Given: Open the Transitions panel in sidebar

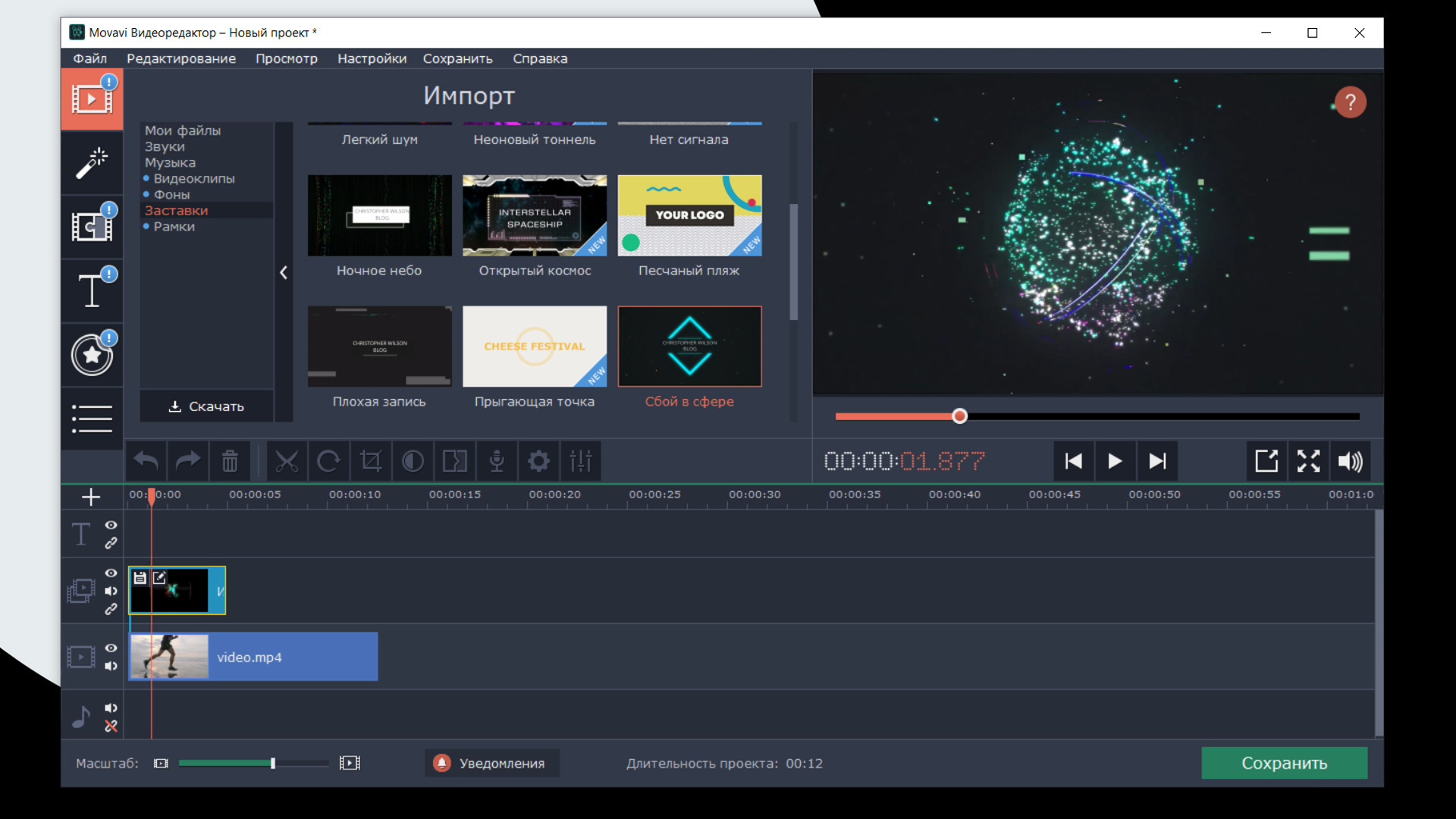Looking at the screenshot, I should coord(92,226).
